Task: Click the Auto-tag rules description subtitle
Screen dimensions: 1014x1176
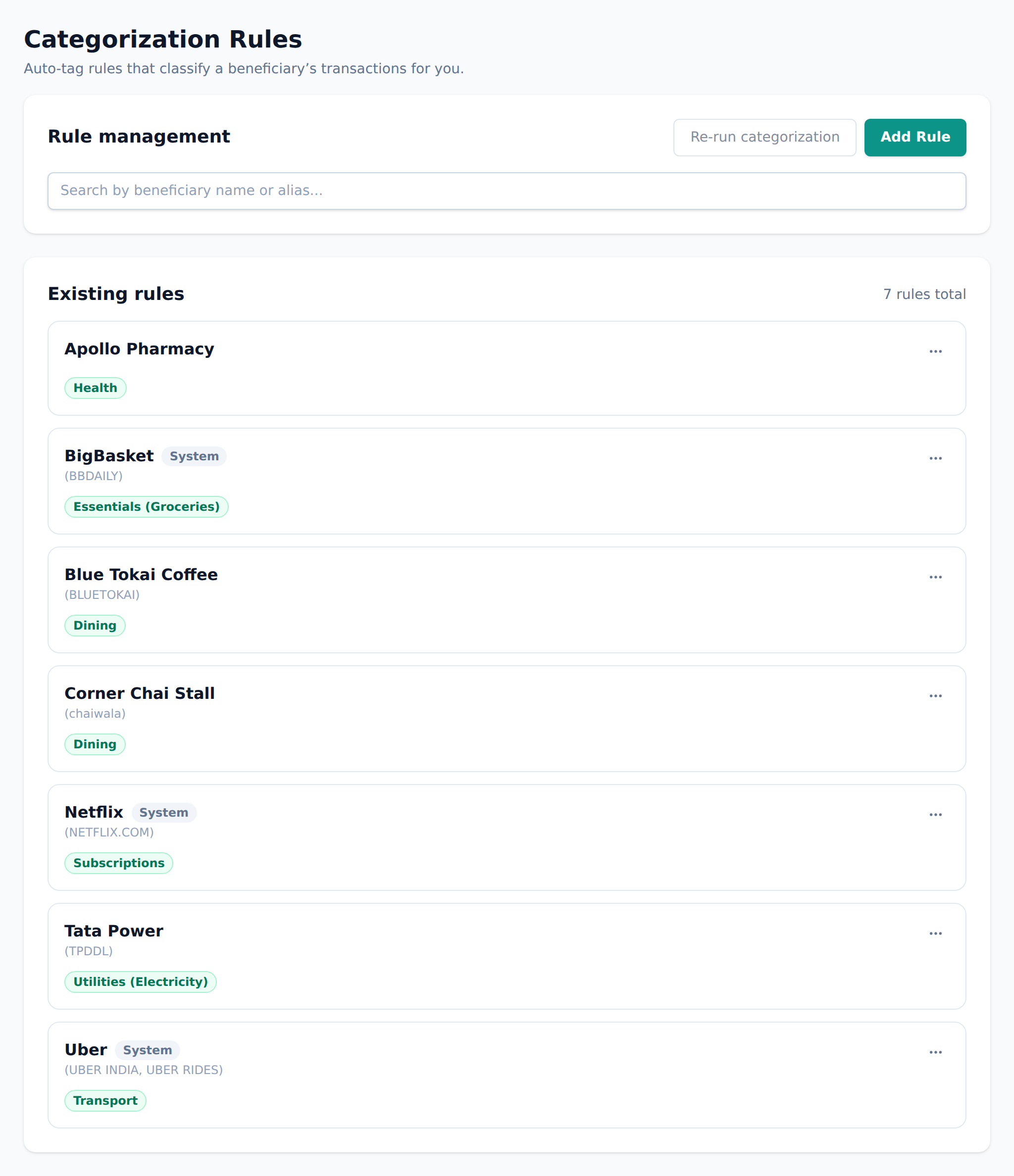Action: 244,69
